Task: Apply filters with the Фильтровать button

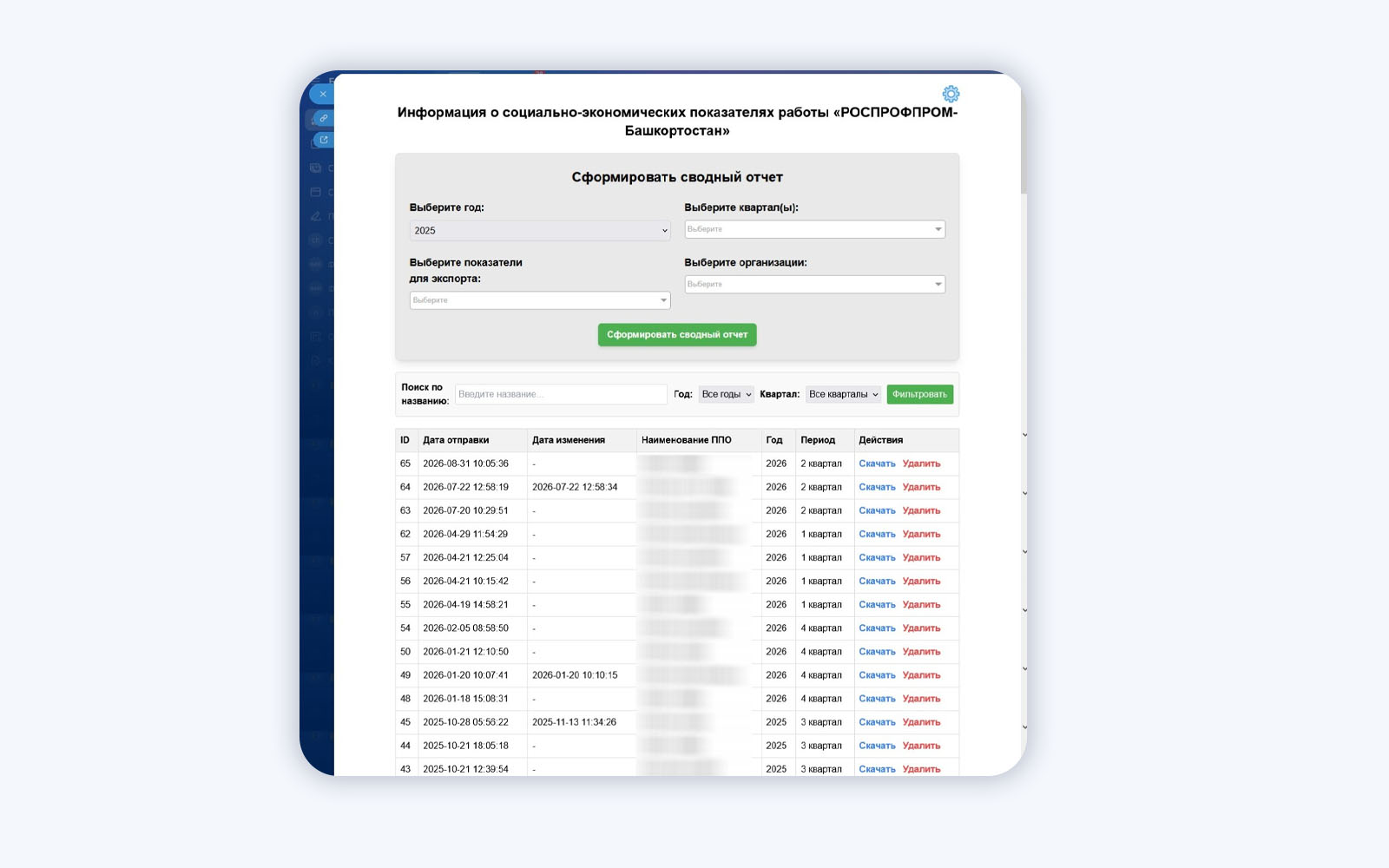Action: coord(919,394)
